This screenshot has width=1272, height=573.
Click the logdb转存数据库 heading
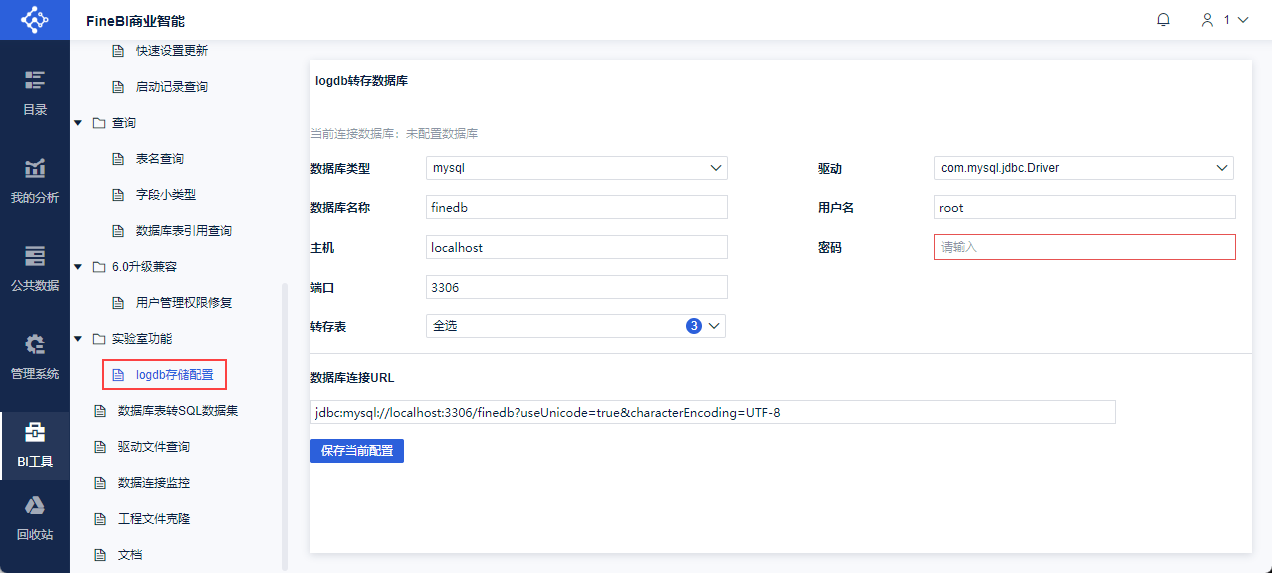click(361, 81)
